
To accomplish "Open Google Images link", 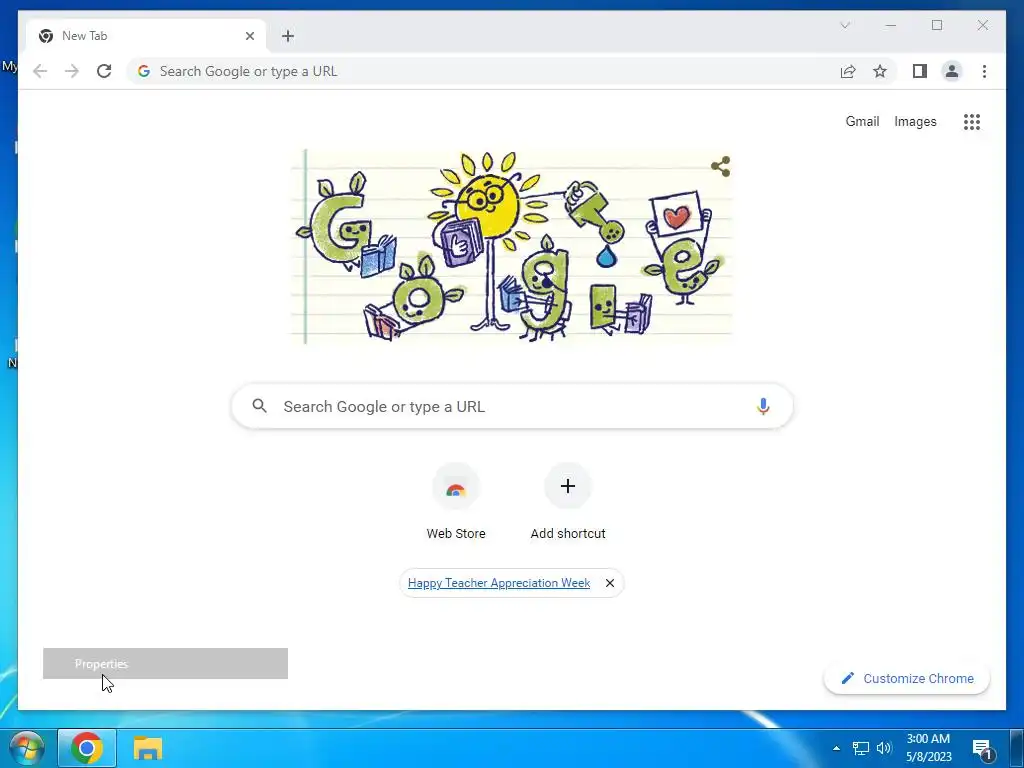I will (x=915, y=121).
